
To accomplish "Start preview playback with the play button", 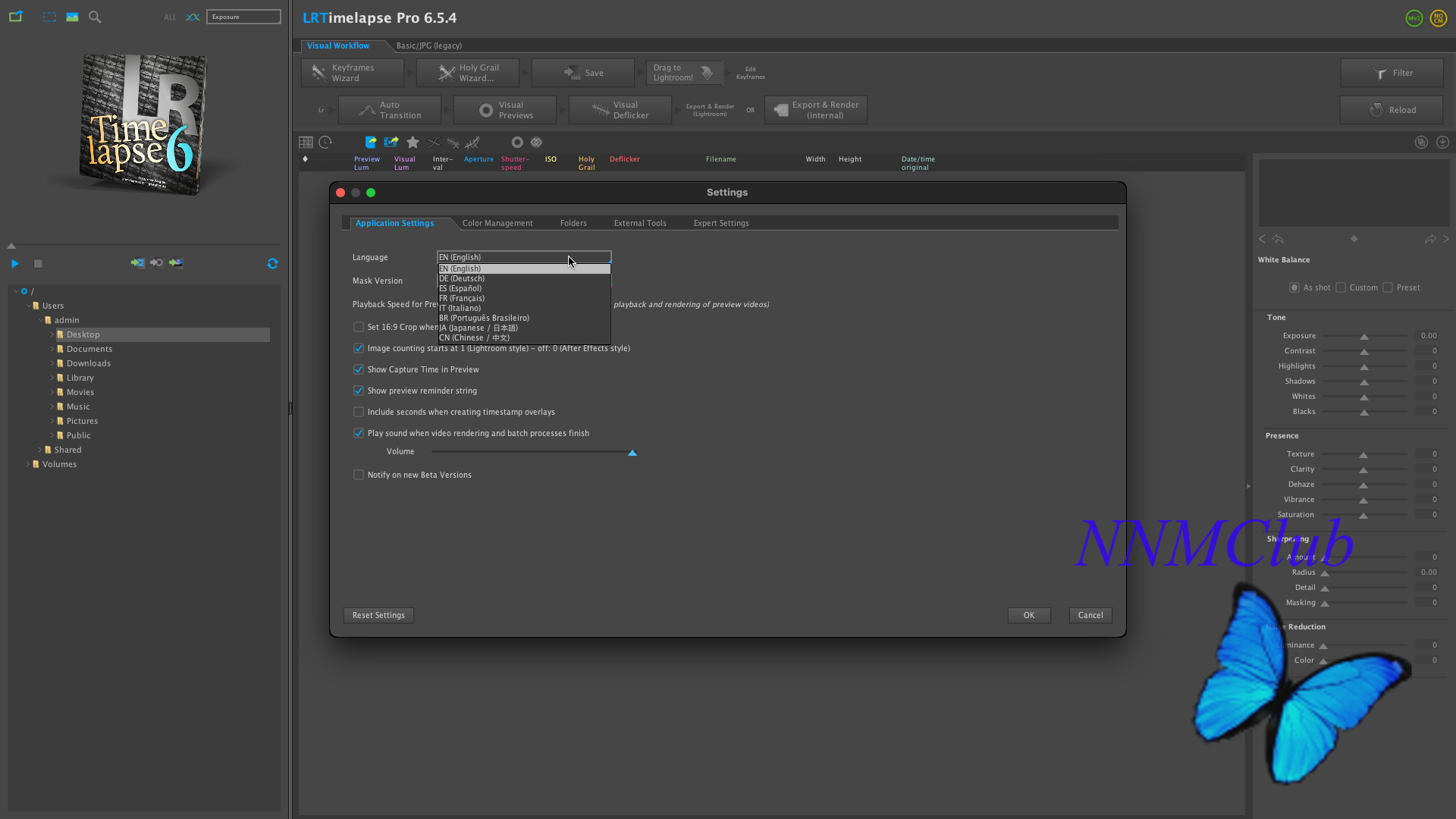I will (x=15, y=263).
